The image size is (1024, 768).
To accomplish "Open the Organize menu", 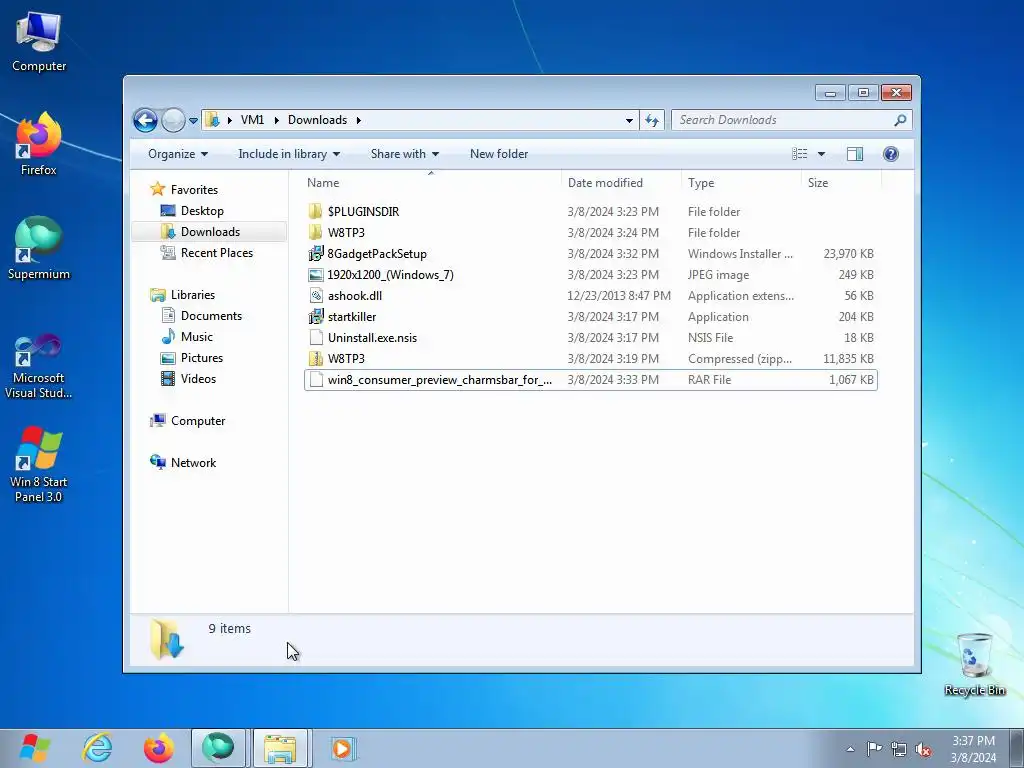I will point(178,154).
